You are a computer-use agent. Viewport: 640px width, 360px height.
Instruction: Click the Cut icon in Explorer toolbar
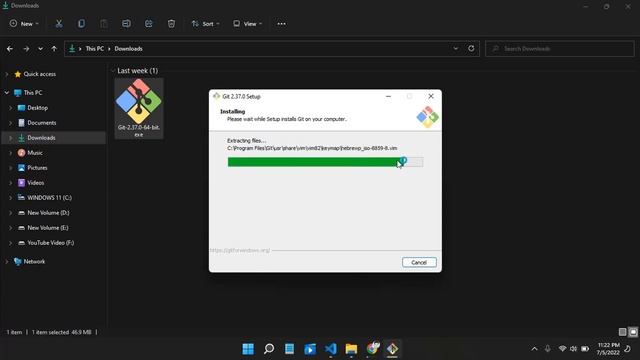[x=59, y=24]
